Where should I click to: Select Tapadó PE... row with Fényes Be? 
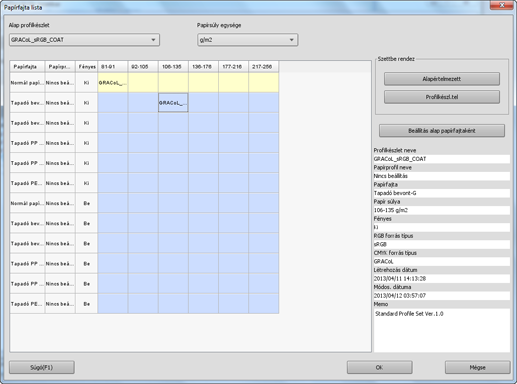coord(27,304)
